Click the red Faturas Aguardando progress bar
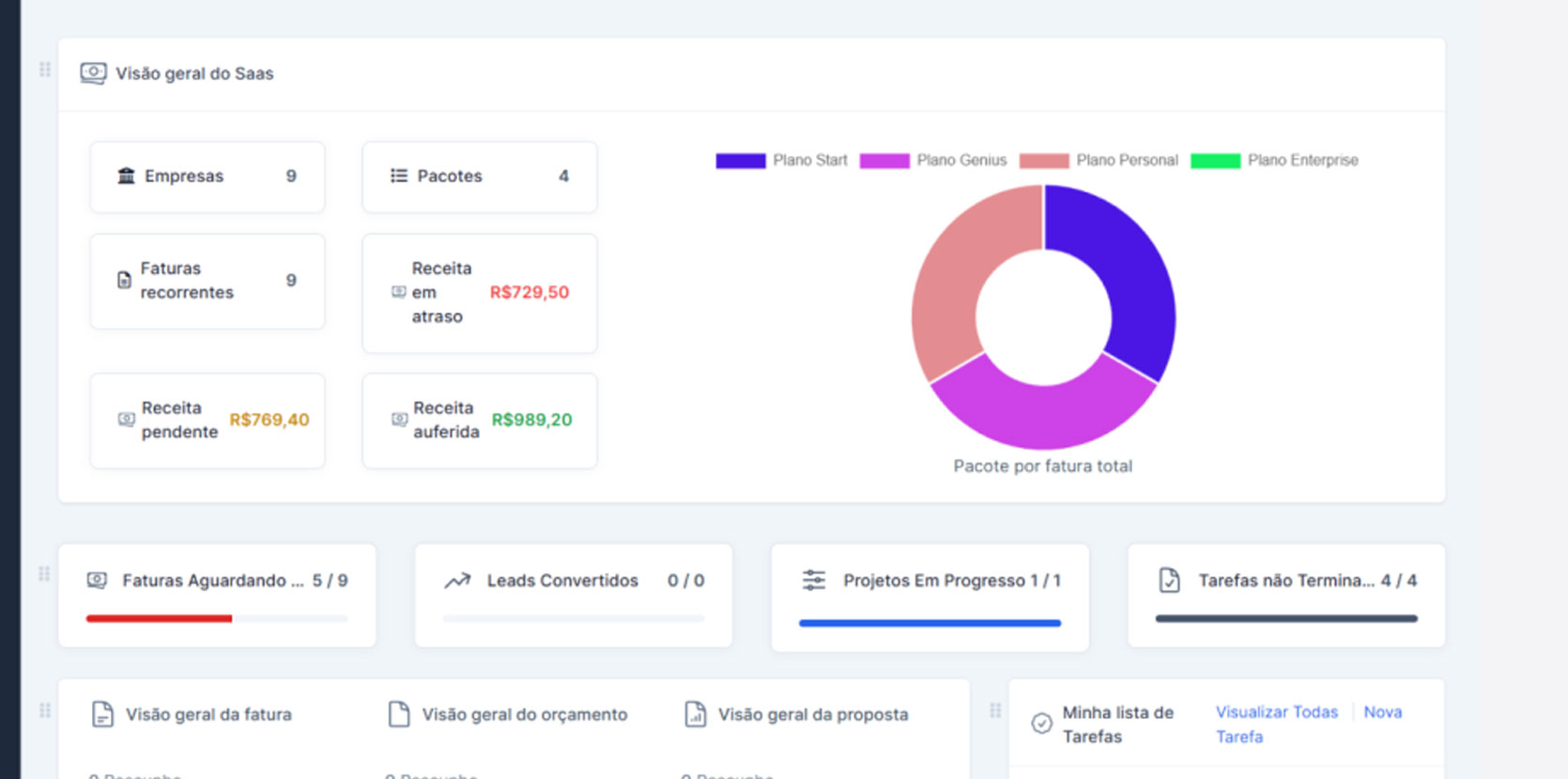 (159, 619)
